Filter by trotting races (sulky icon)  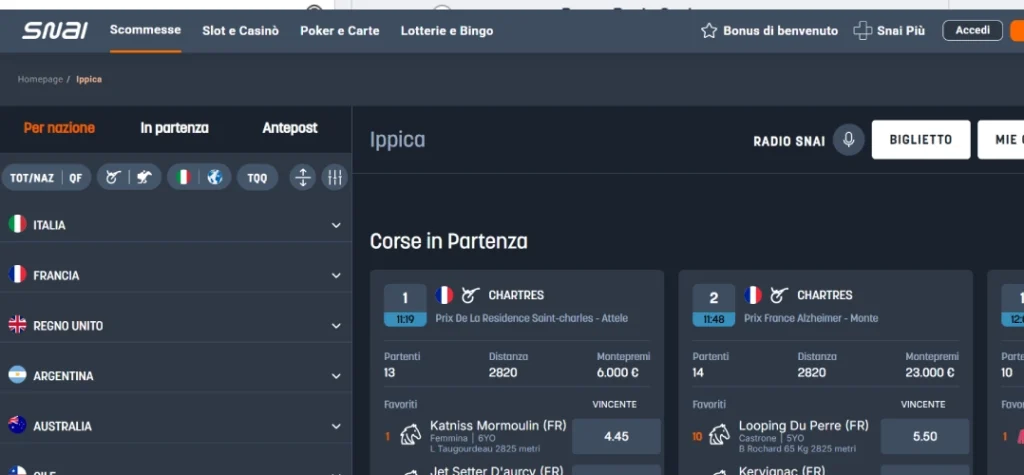[x=113, y=177]
